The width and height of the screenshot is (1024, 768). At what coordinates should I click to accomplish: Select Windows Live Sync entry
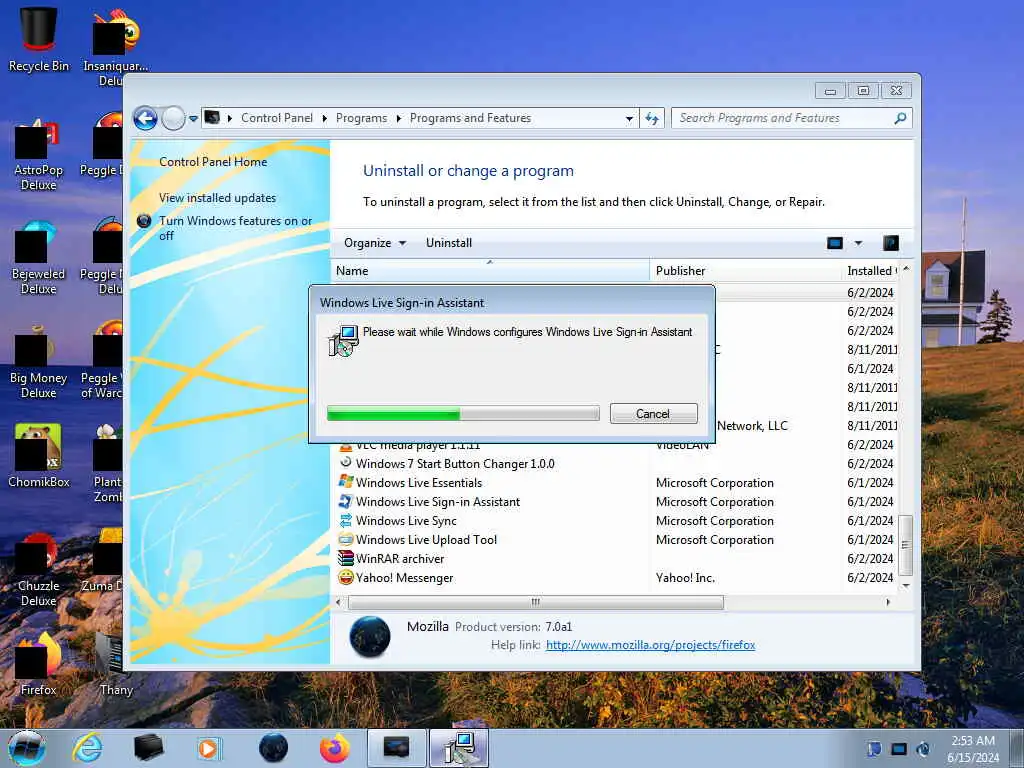click(406, 520)
